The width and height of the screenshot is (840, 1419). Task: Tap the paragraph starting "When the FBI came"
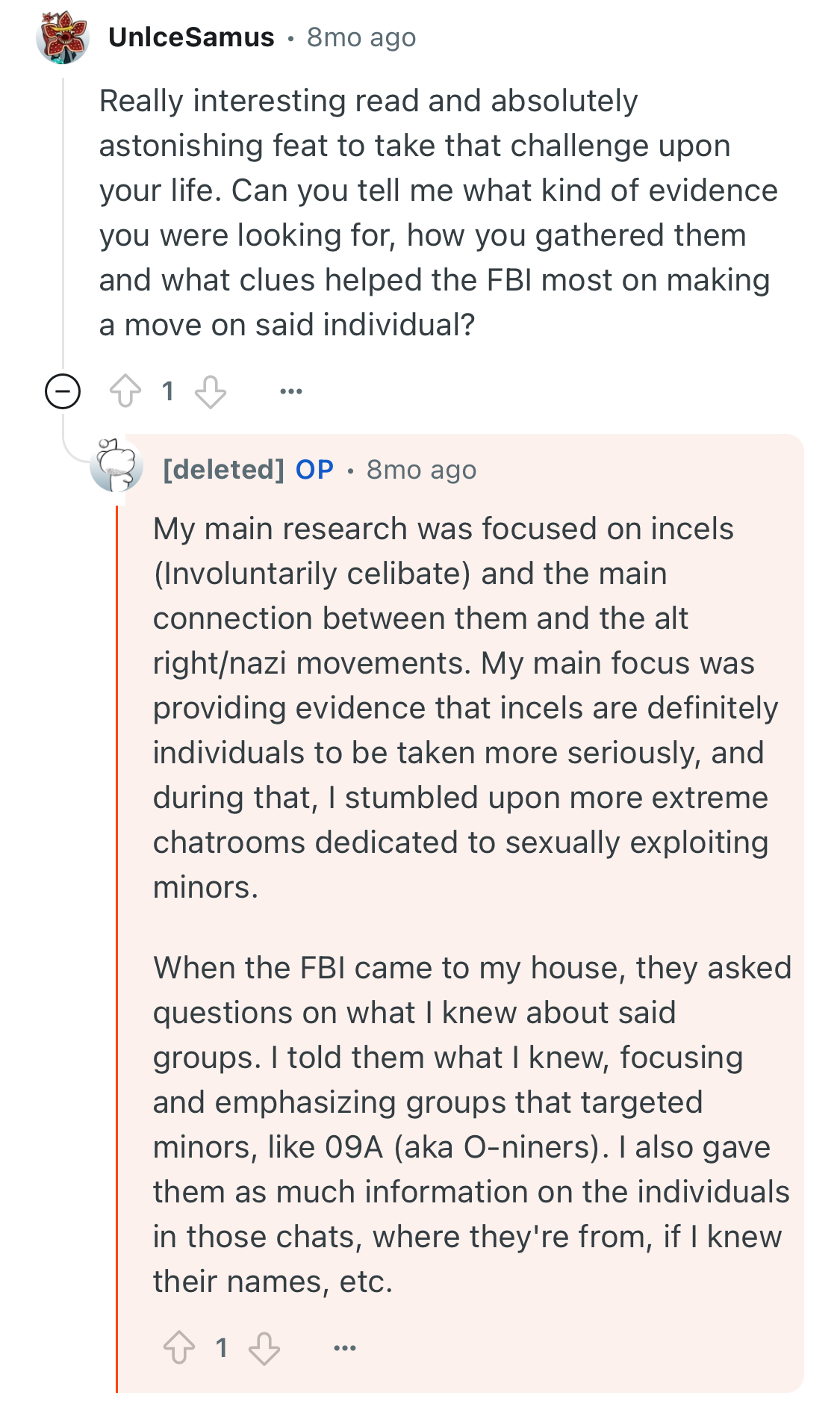[472, 1125]
